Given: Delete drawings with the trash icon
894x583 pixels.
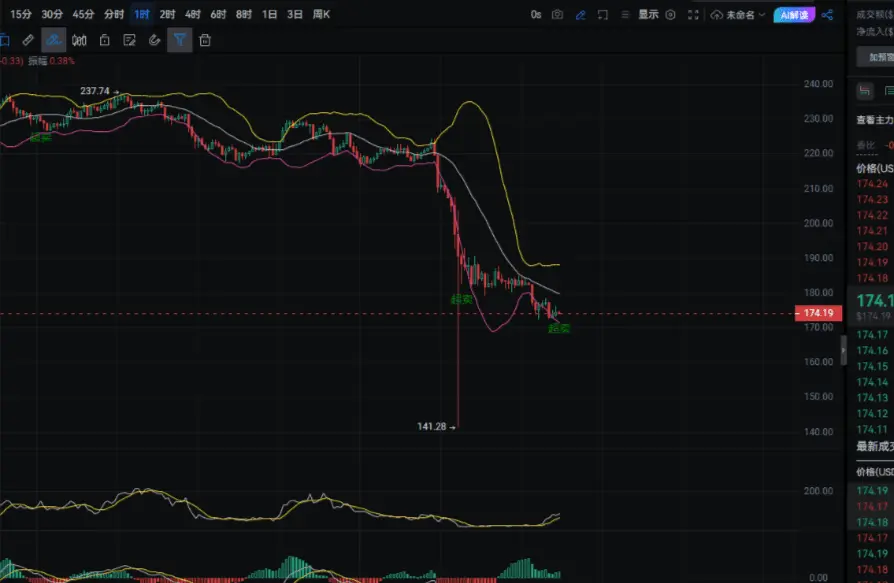Looking at the screenshot, I should click(x=205, y=40).
